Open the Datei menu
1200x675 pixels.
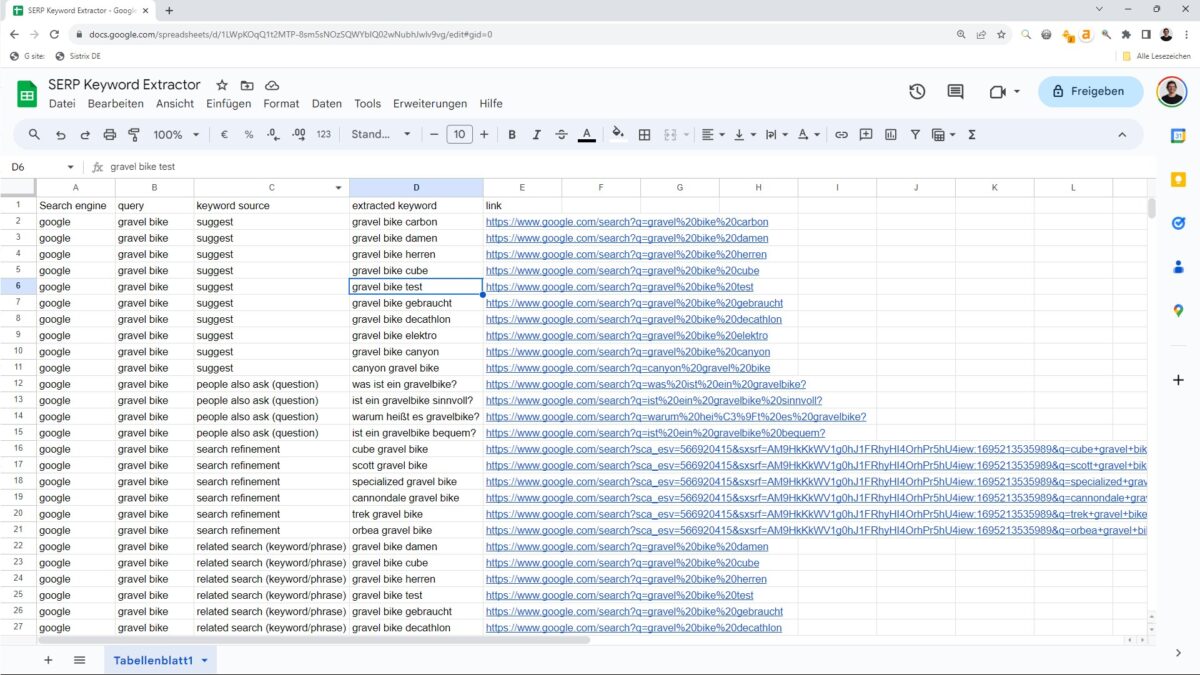(x=62, y=104)
